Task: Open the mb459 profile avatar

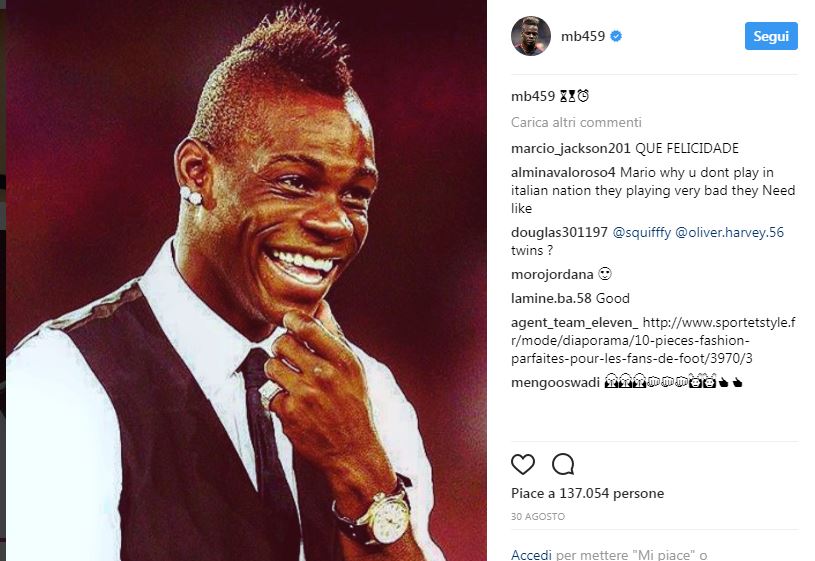Action: pos(531,36)
